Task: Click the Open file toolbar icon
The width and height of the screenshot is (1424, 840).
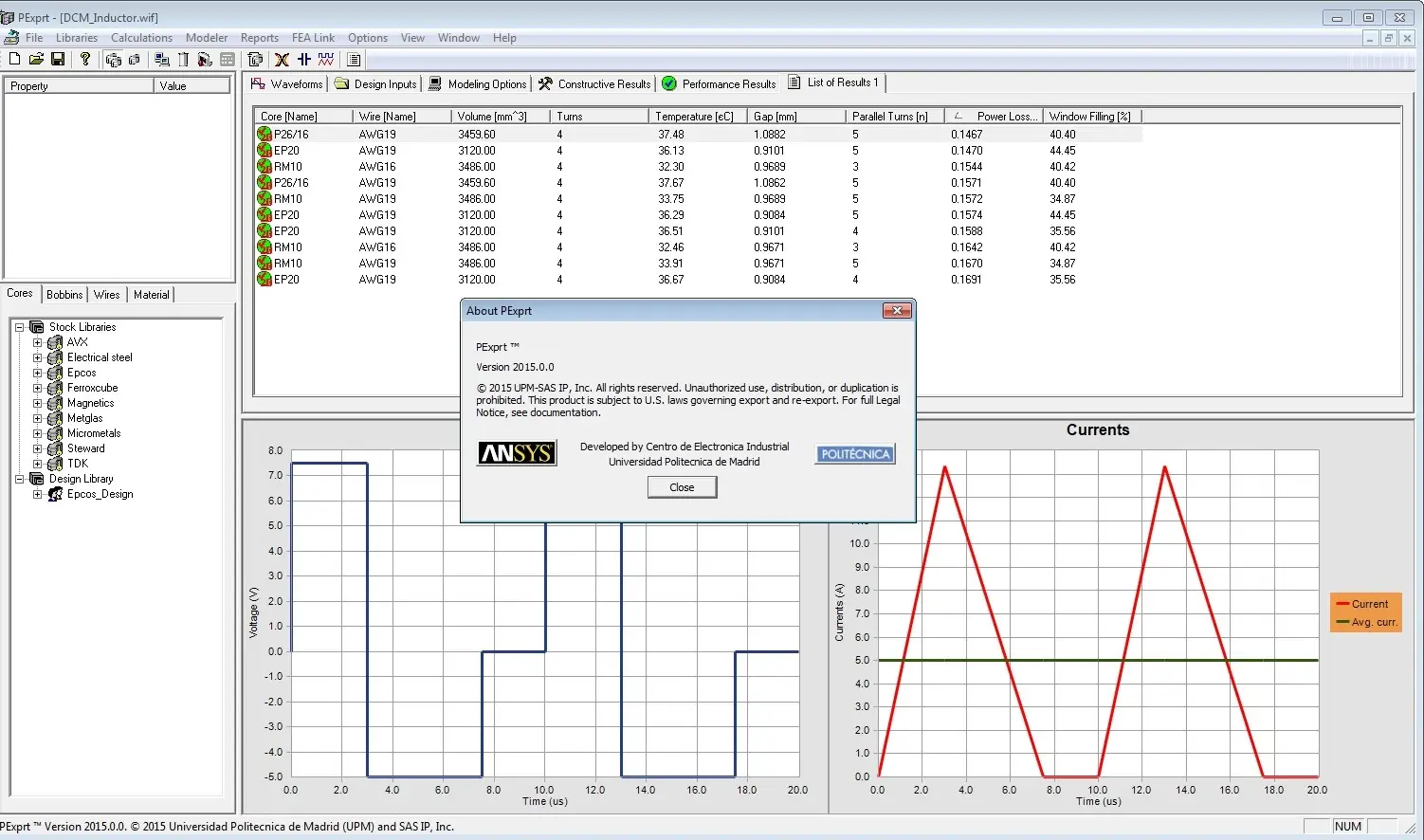Action: click(x=36, y=59)
